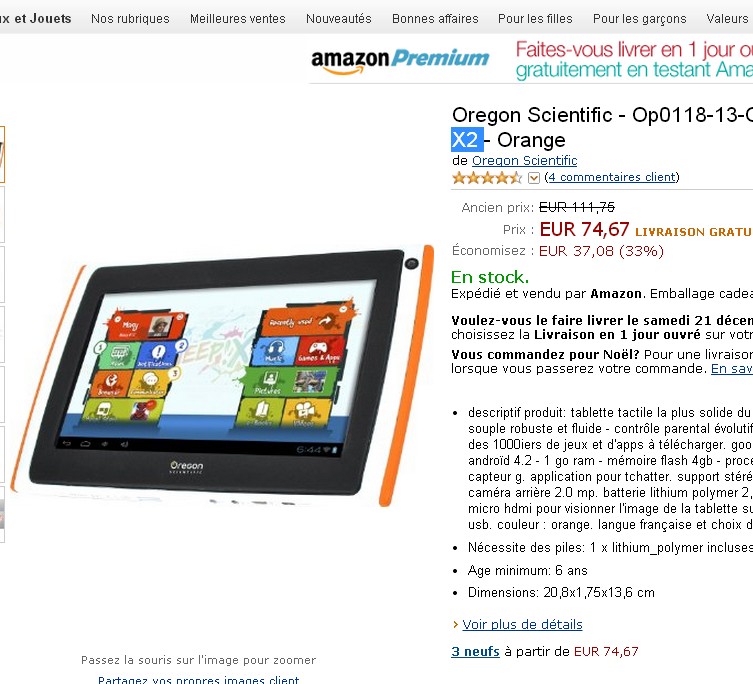Image resolution: width=753 pixels, height=684 pixels.
Task: Click the Amazon Premium logo
Action: 400,61
